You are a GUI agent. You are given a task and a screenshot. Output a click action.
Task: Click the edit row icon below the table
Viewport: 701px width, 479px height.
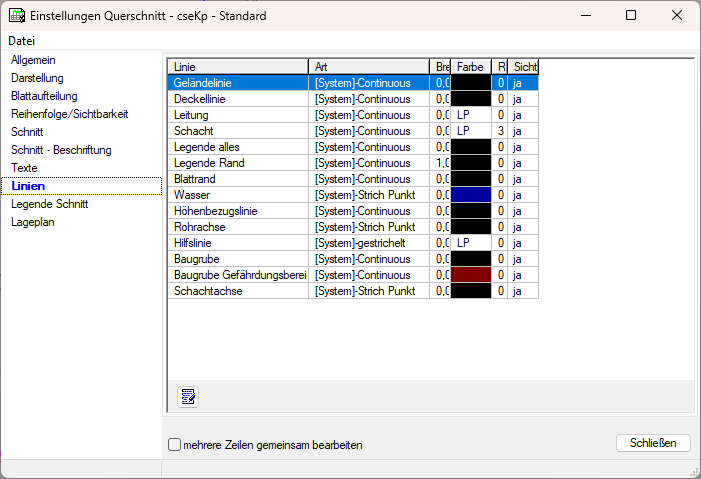pyautogui.click(x=187, y=397)
